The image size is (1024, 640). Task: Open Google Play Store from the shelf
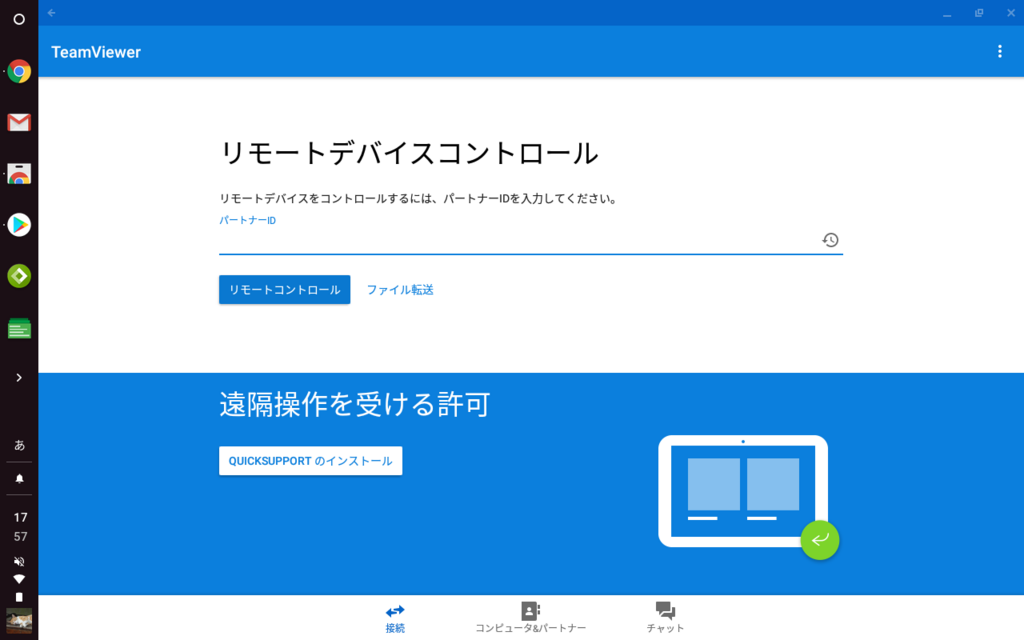click(19, 225)
